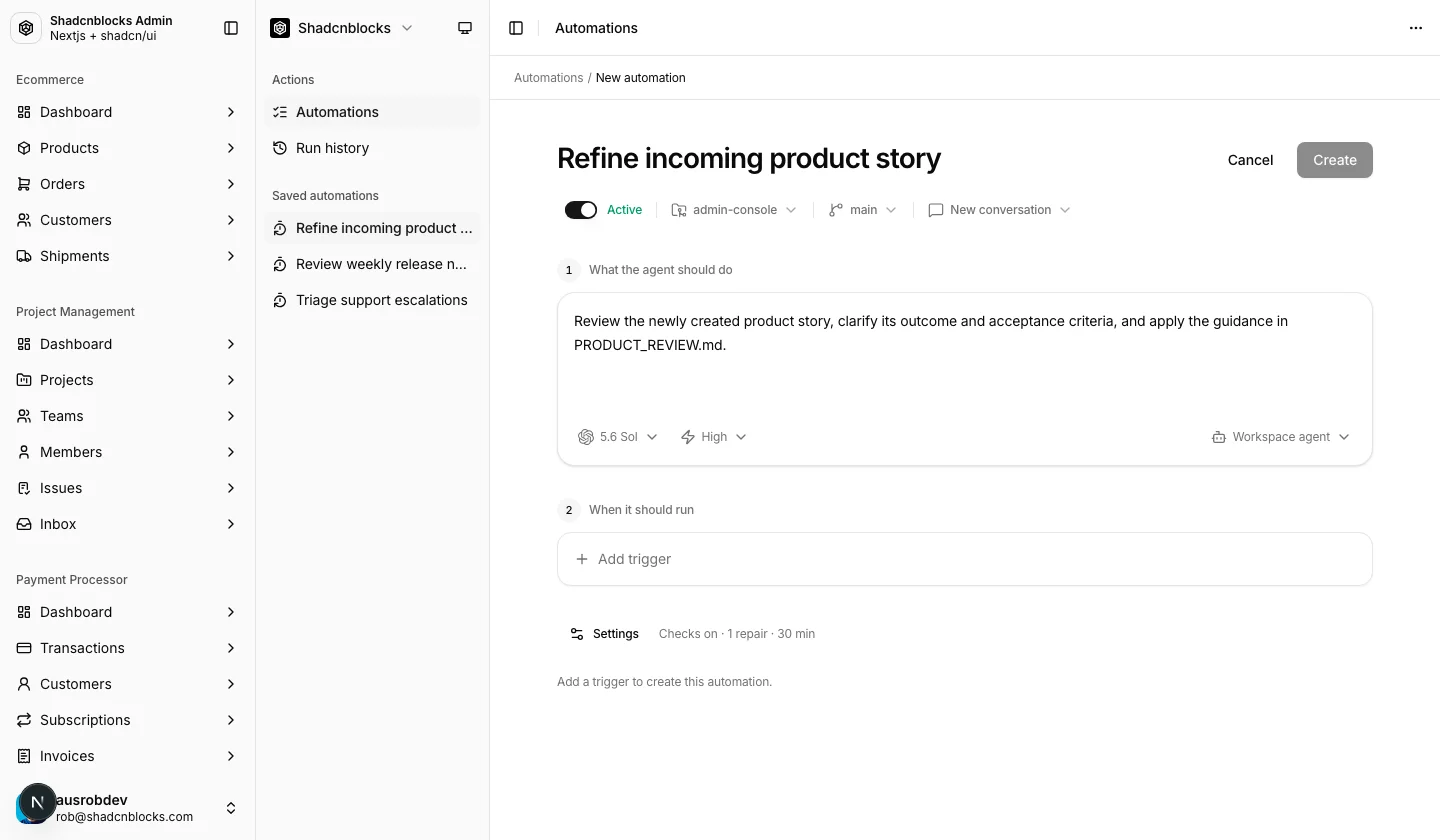The image size is (1440, 840).
Task: Click the Ecommerce Dashboard grid icon
Action: point(24,112)
